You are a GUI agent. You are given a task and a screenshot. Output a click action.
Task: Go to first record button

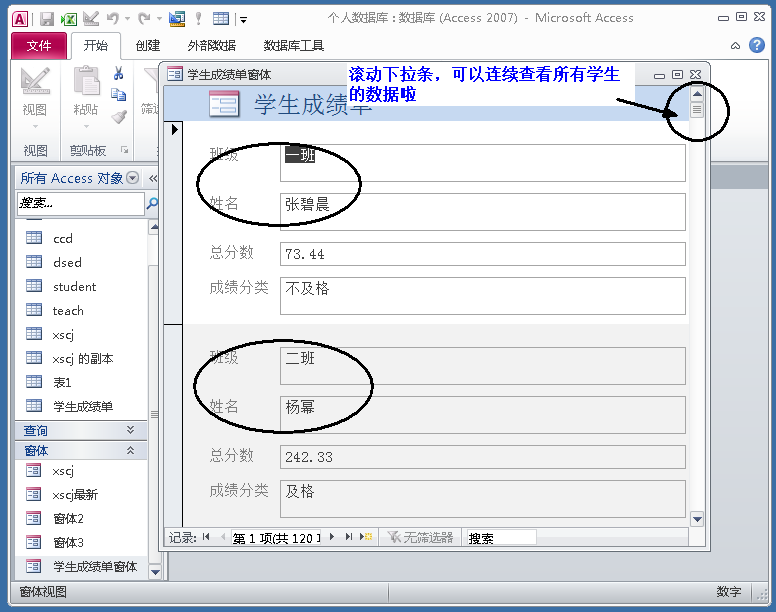(x=206, y=537)
